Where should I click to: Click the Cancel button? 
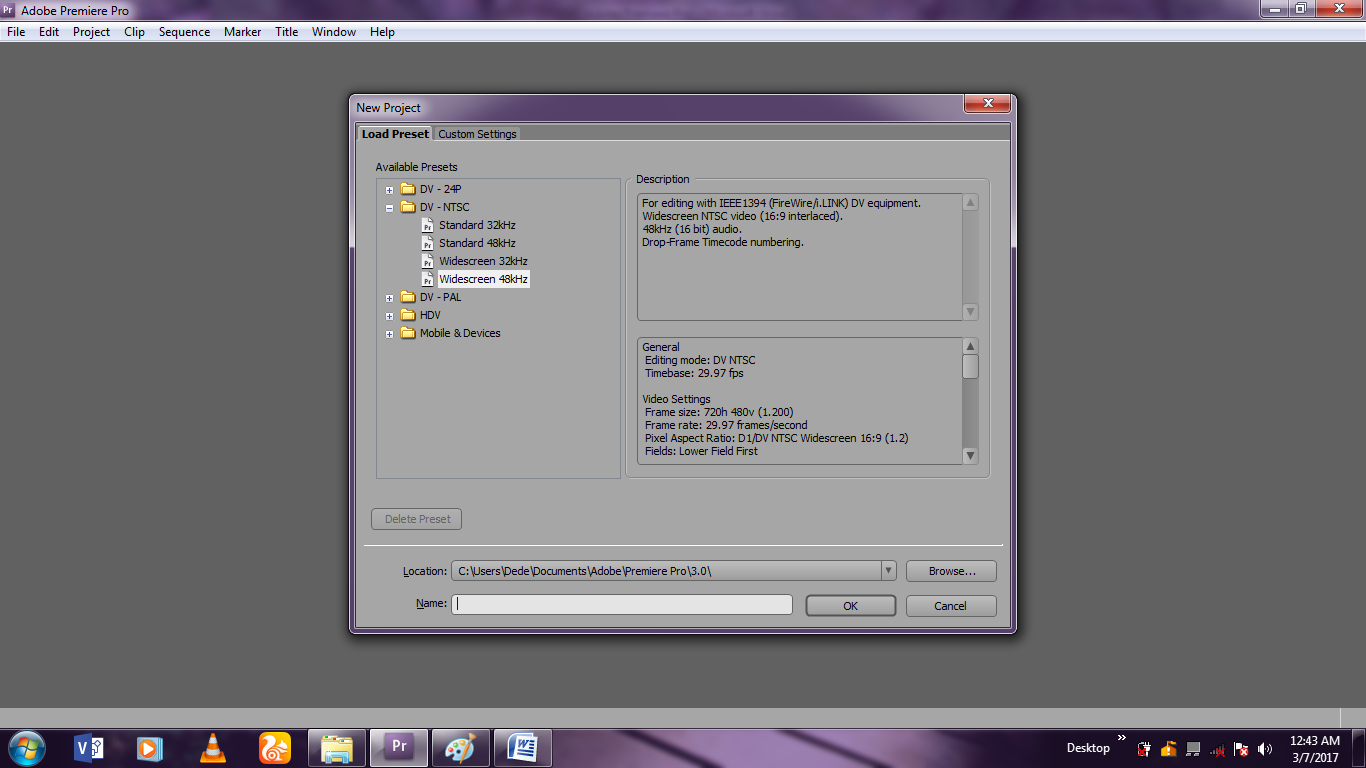pos(951,606)
